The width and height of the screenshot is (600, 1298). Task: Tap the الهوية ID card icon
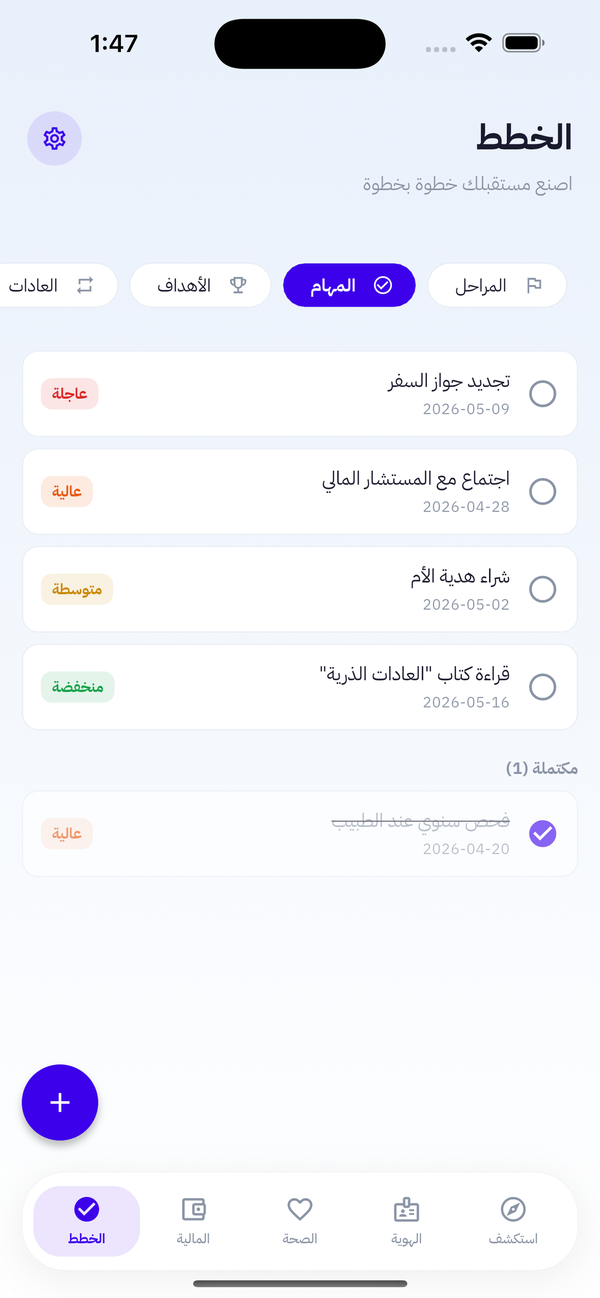point(406,1210)
